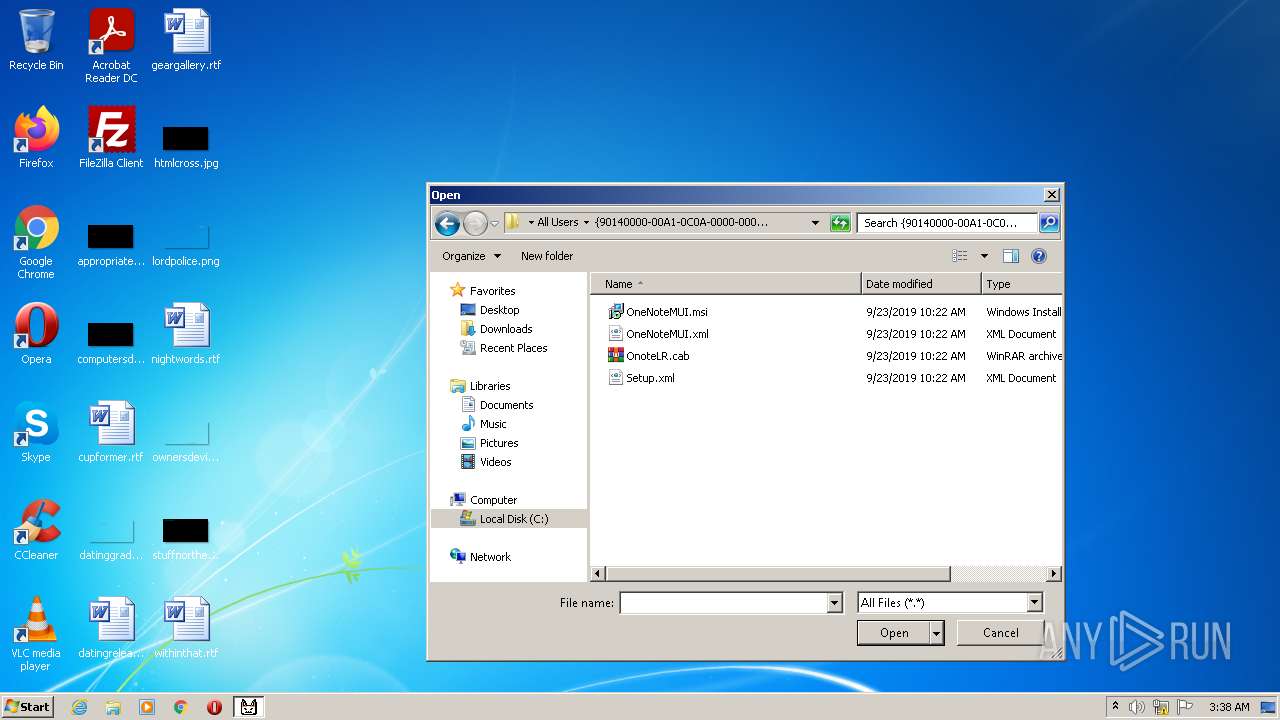Change view using the views icon
The width and height of the screenshot is (1280, 720).
coord(960,256)
